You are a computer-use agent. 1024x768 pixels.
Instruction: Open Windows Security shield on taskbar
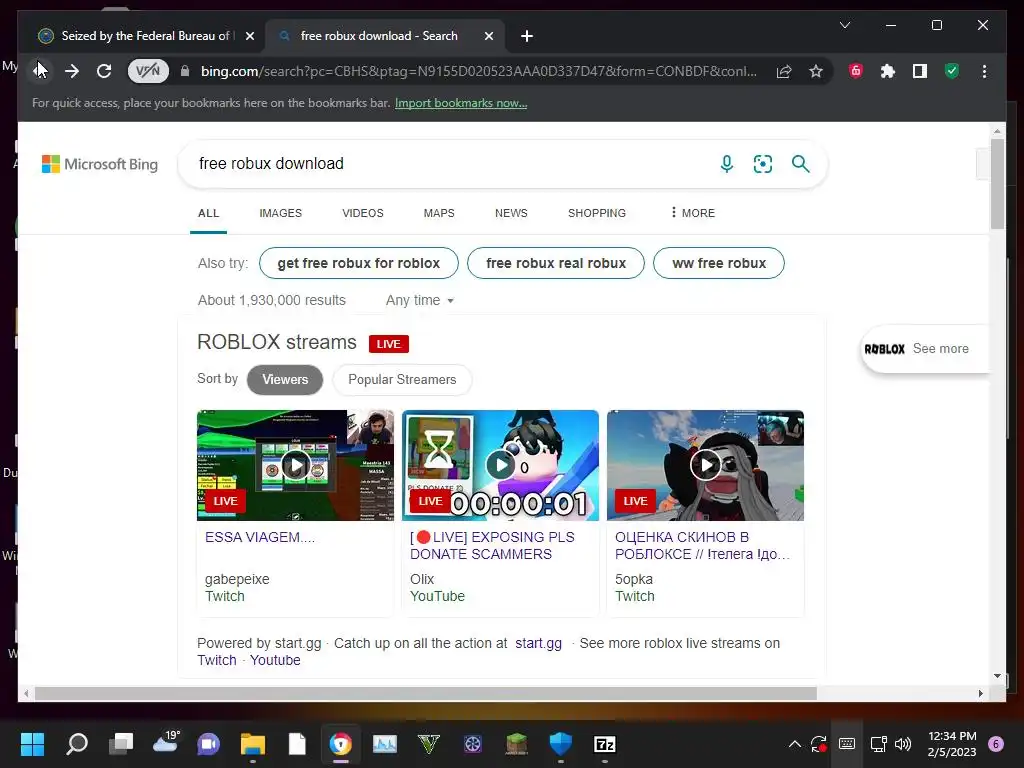[x=560, y=744]
